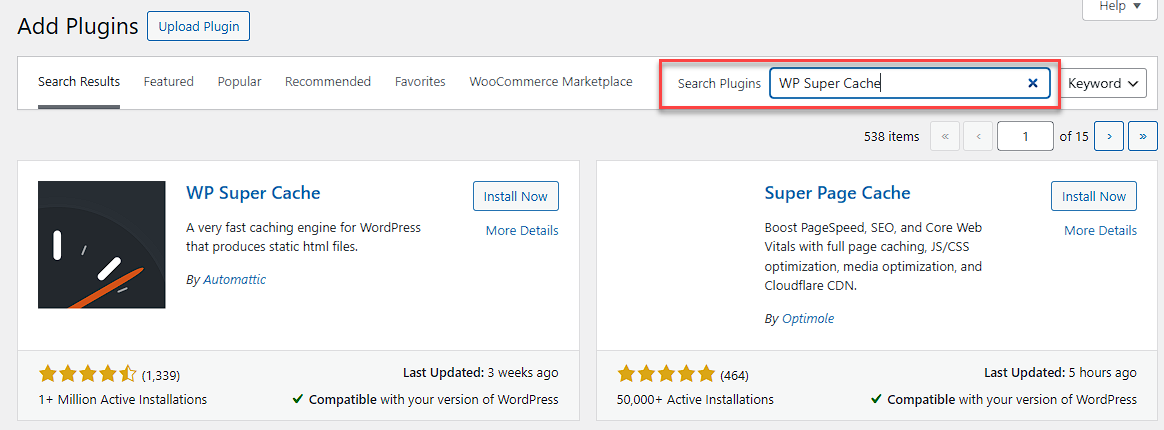
Task: View More Details for WP Super Cache
Action: 522,231
